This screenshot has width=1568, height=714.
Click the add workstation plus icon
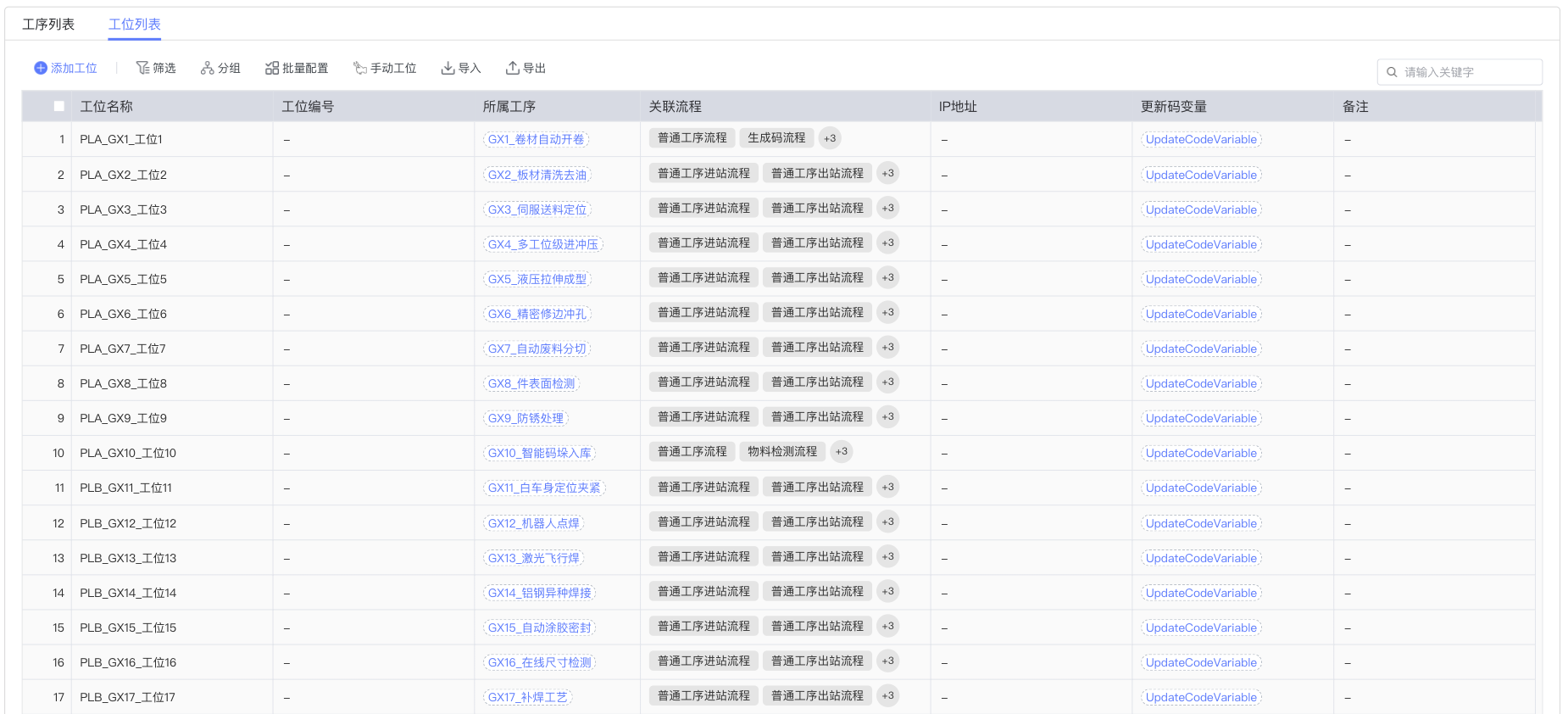[41, 68]
